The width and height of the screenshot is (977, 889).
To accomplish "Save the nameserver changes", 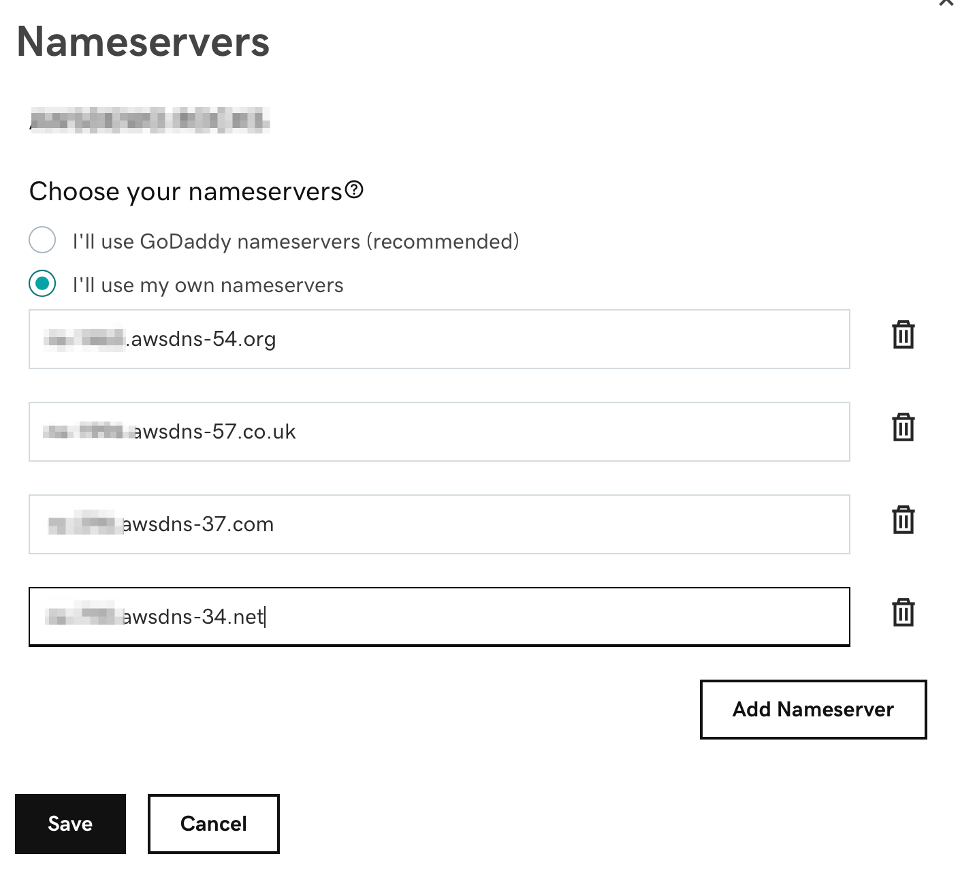I will point(69,823).
